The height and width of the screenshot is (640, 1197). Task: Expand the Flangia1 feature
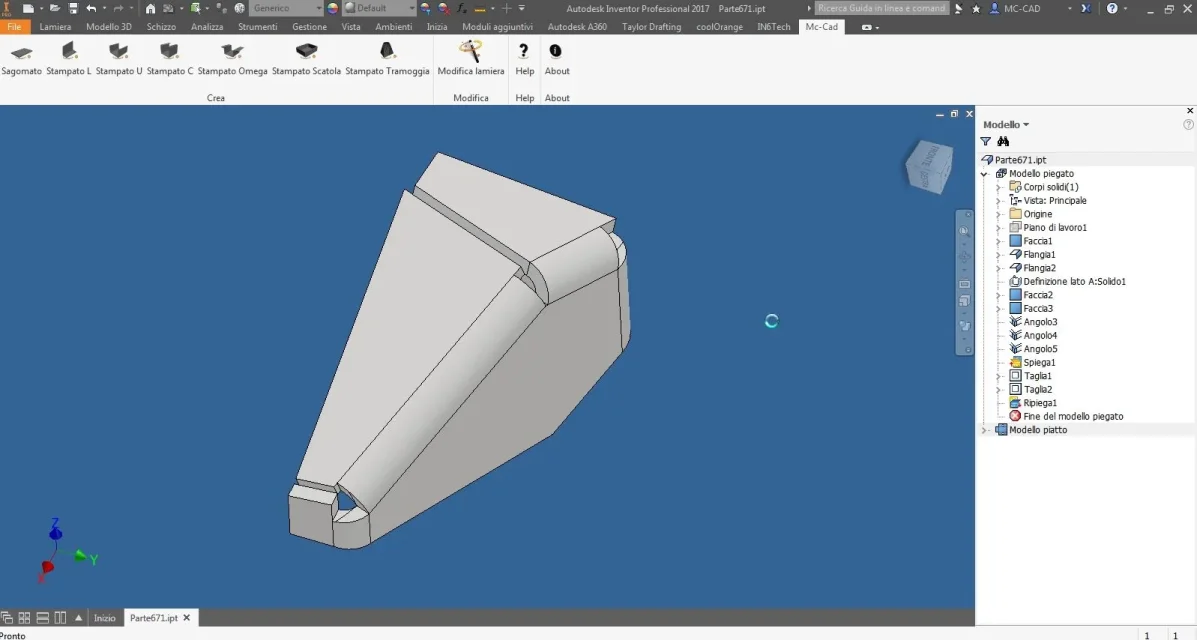(x=999, y=254)
